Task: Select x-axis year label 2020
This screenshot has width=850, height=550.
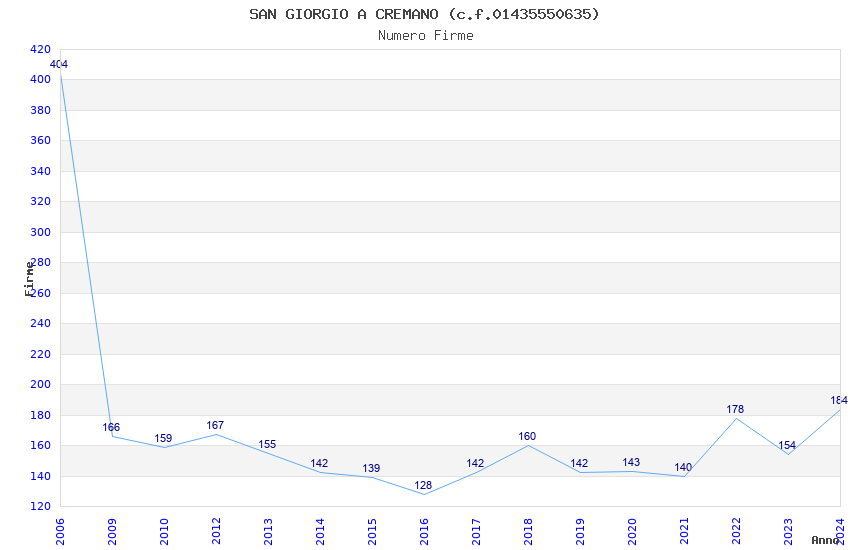Action: 632,532
